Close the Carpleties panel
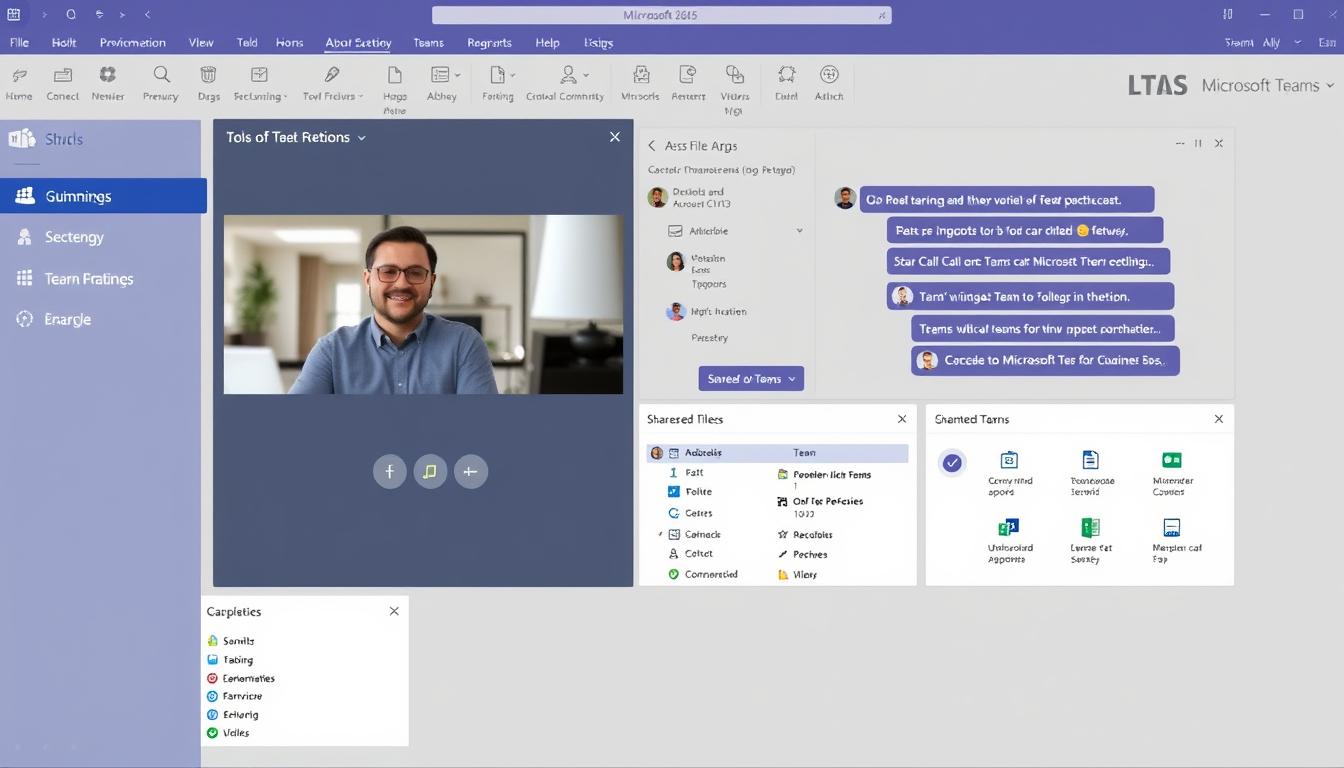 point(394,611)
